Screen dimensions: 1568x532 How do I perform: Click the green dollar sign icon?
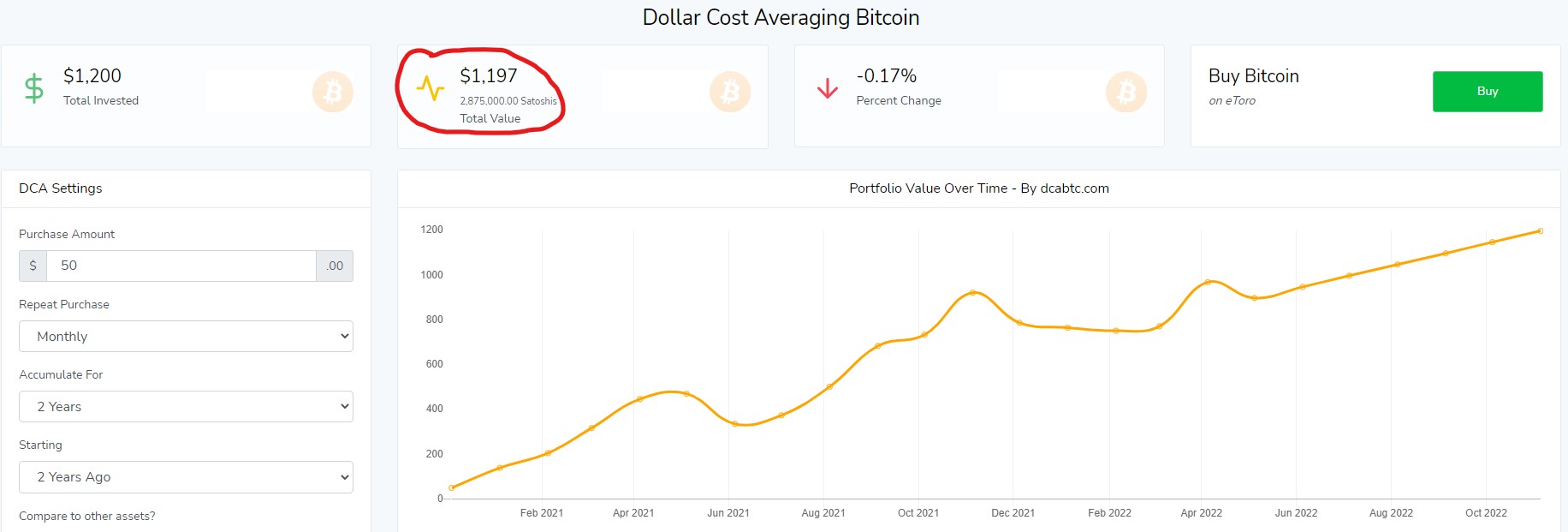(34, 88)
